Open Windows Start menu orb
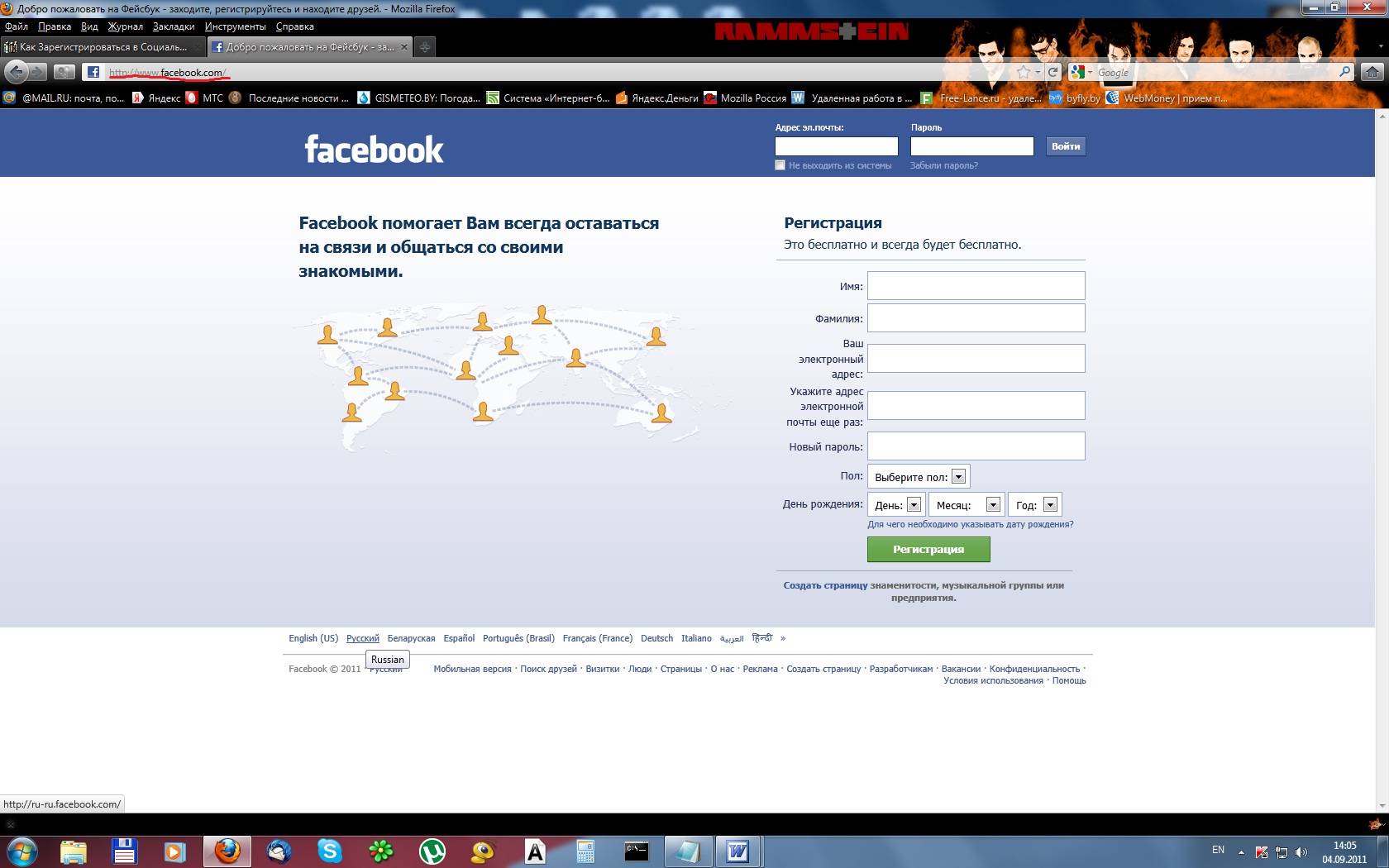Viewport: 1389px width, 868px height. 22,851
